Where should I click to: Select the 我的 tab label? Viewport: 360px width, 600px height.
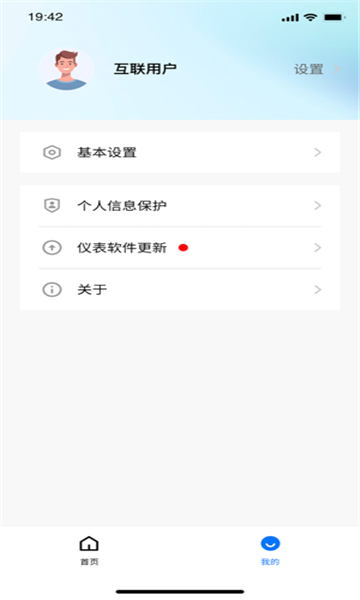(x=270, y=562)
